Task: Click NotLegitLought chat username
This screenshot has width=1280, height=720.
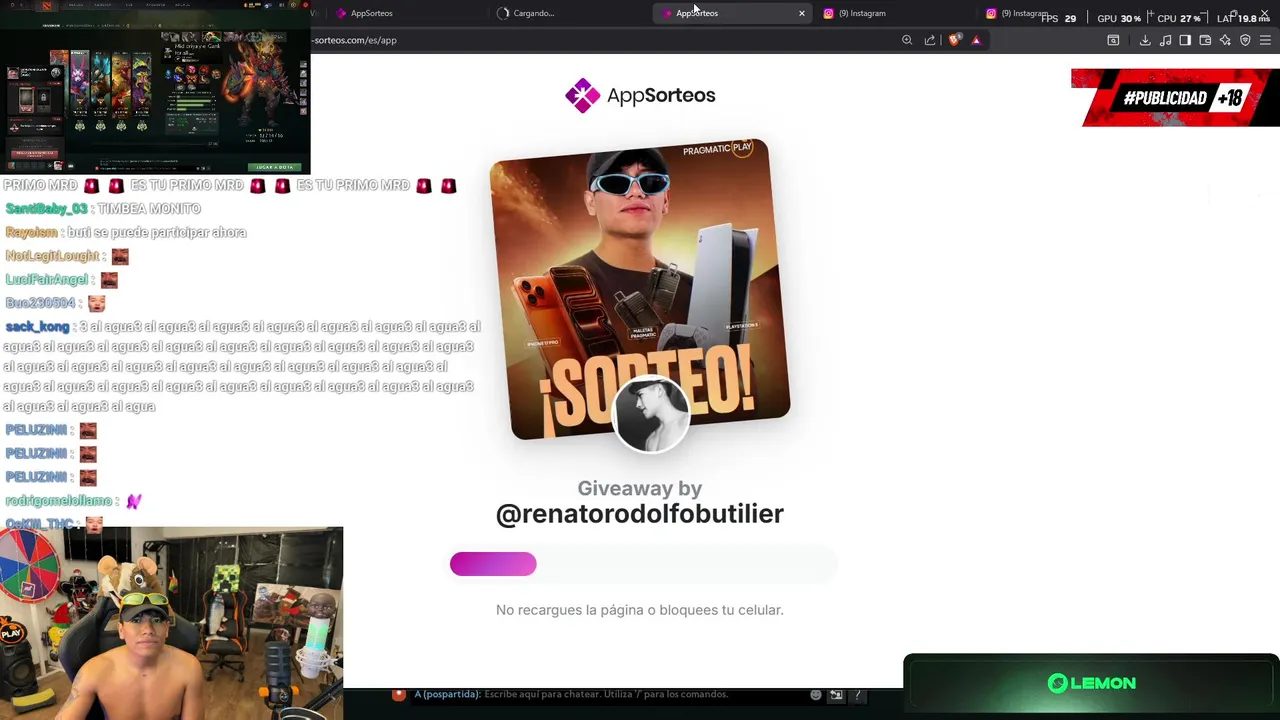Action: pos(52,256)
